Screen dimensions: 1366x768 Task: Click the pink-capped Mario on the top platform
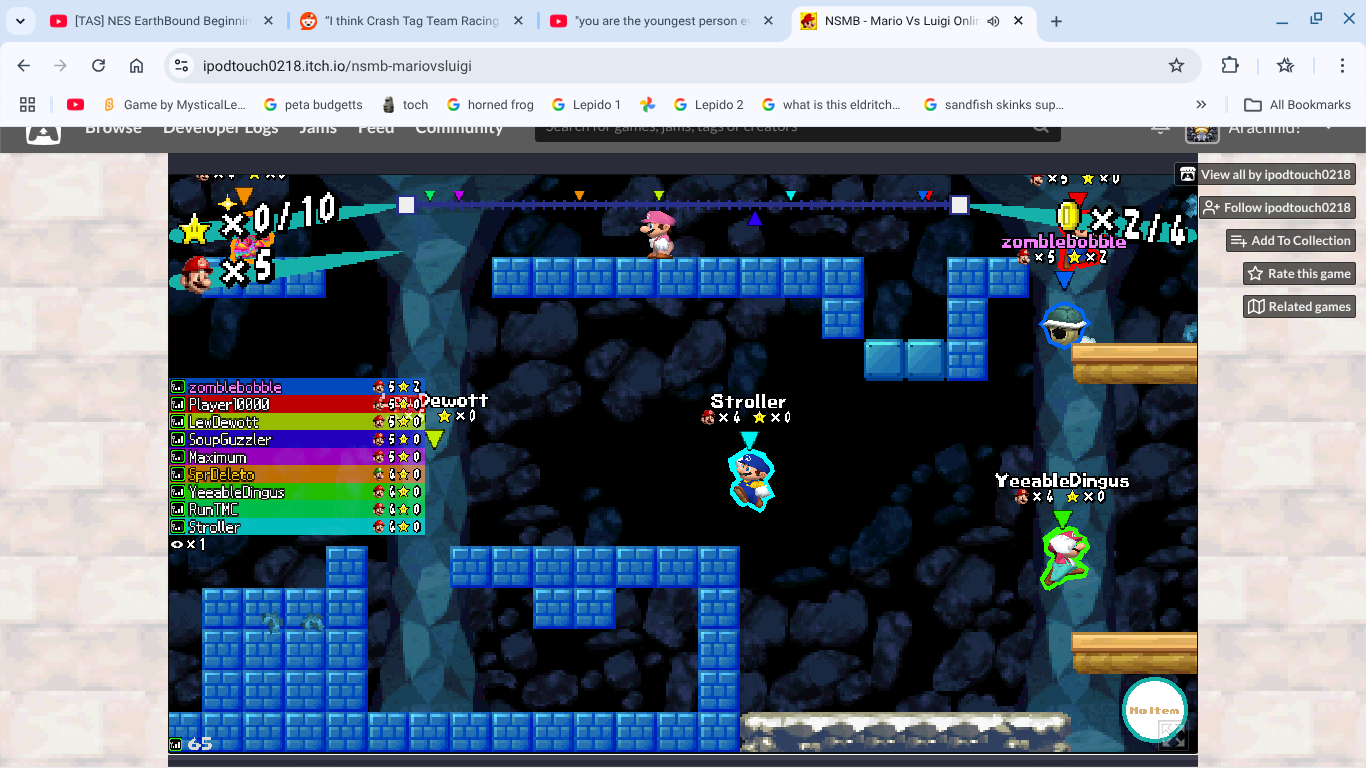[657, 234]
